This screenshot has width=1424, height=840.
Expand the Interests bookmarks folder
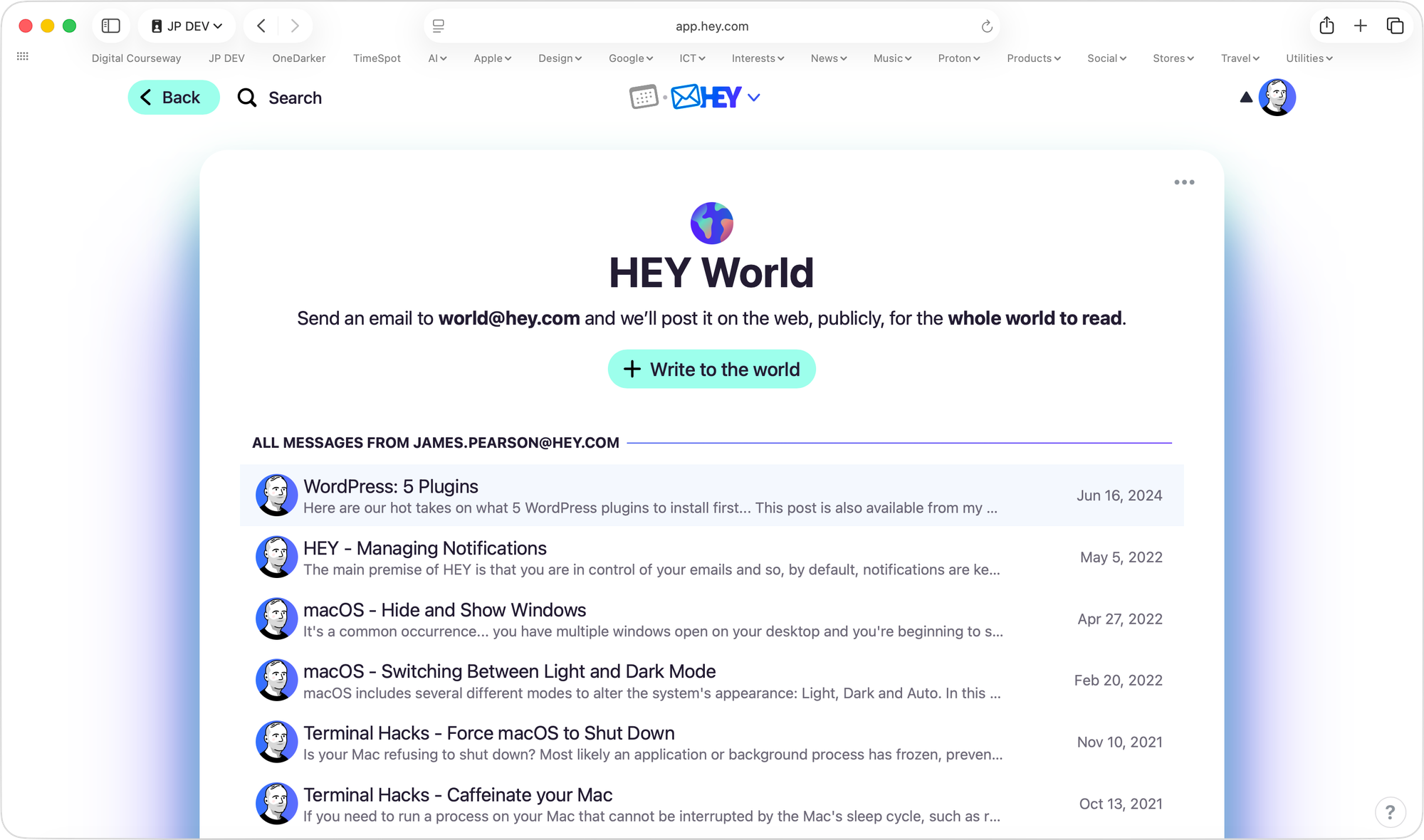tap(758, 58)
